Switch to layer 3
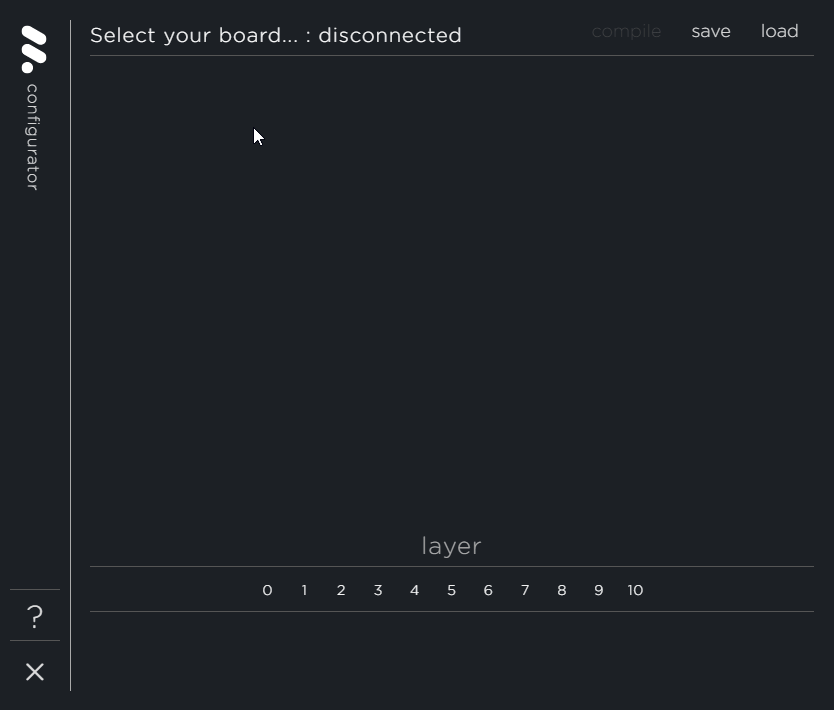This screenshot has height=710, width=834. coord(378,590)
